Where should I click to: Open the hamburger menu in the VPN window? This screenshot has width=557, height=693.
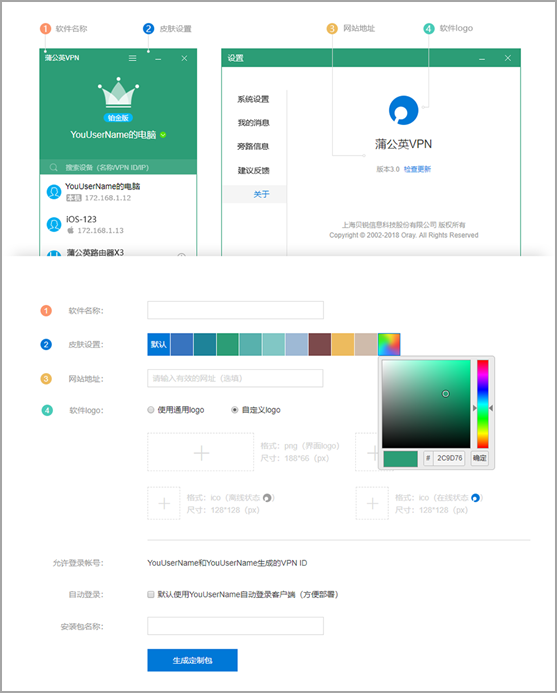click(x=132, y=58)
